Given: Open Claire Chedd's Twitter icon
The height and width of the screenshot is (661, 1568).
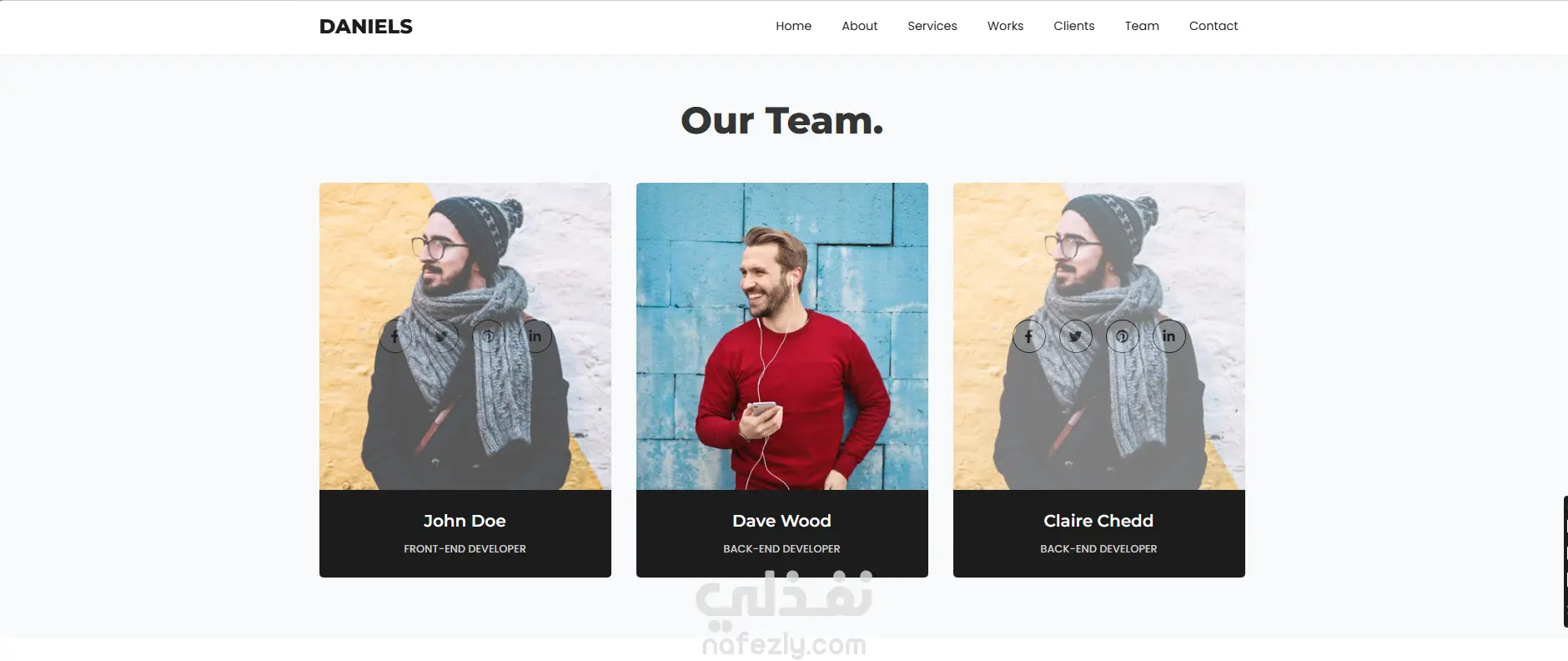Looking at the screenshot, I should 1076,336.
